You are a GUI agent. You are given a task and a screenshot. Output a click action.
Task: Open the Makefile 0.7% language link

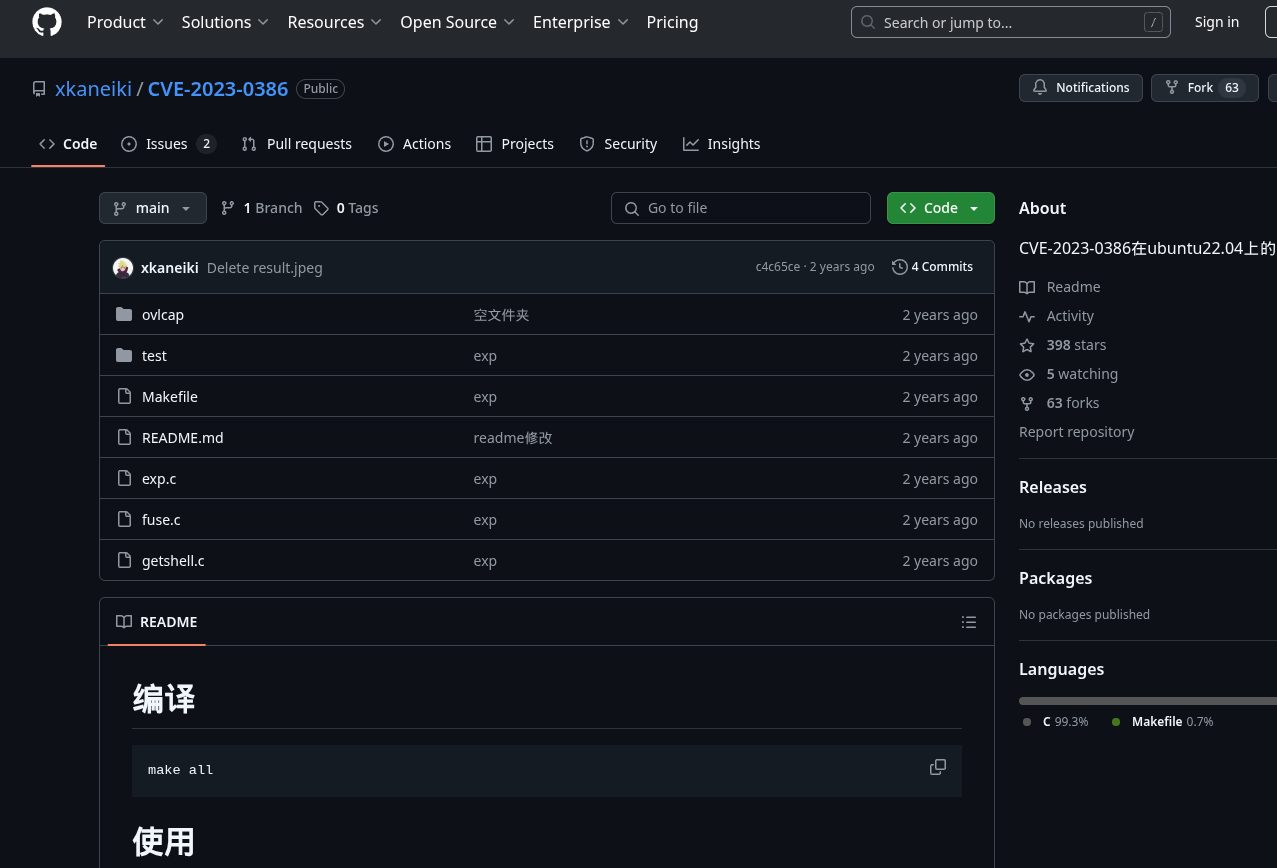(1163, 722)
